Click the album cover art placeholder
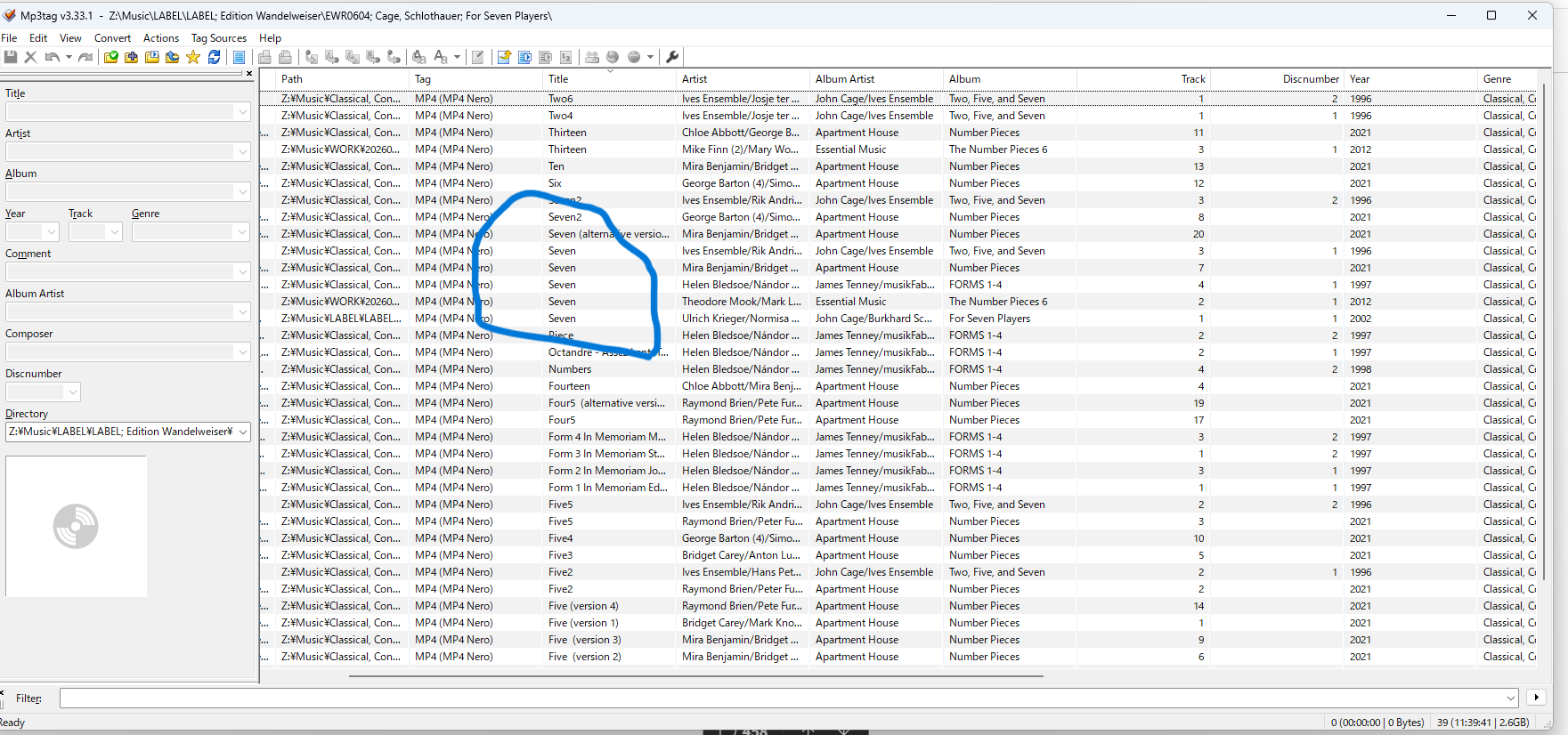This screenshot has width=1568, height=735. [x=76, y=527]
